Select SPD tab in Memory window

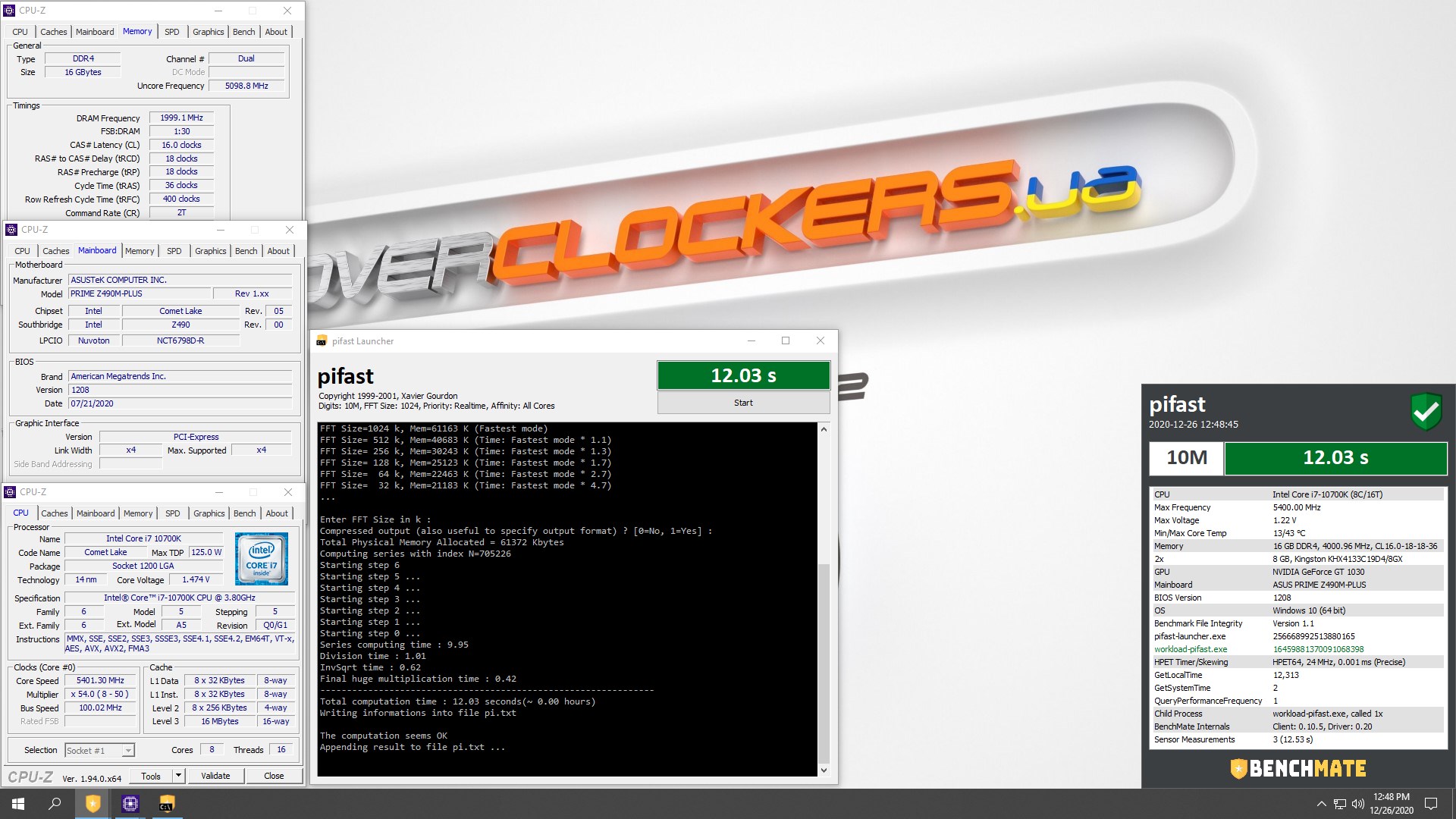[x=172, y=32]
